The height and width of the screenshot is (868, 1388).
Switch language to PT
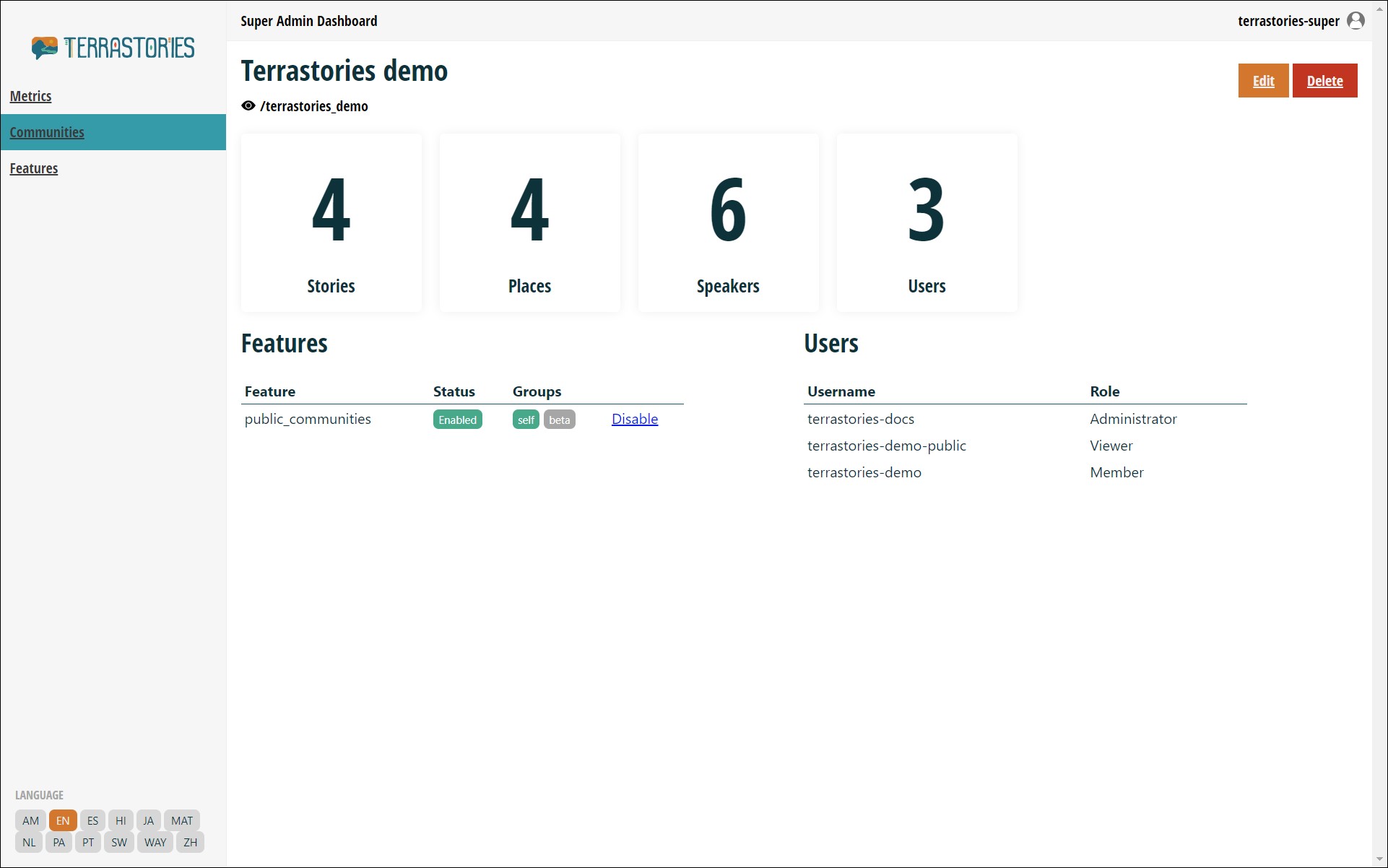(x=88, y=842)
